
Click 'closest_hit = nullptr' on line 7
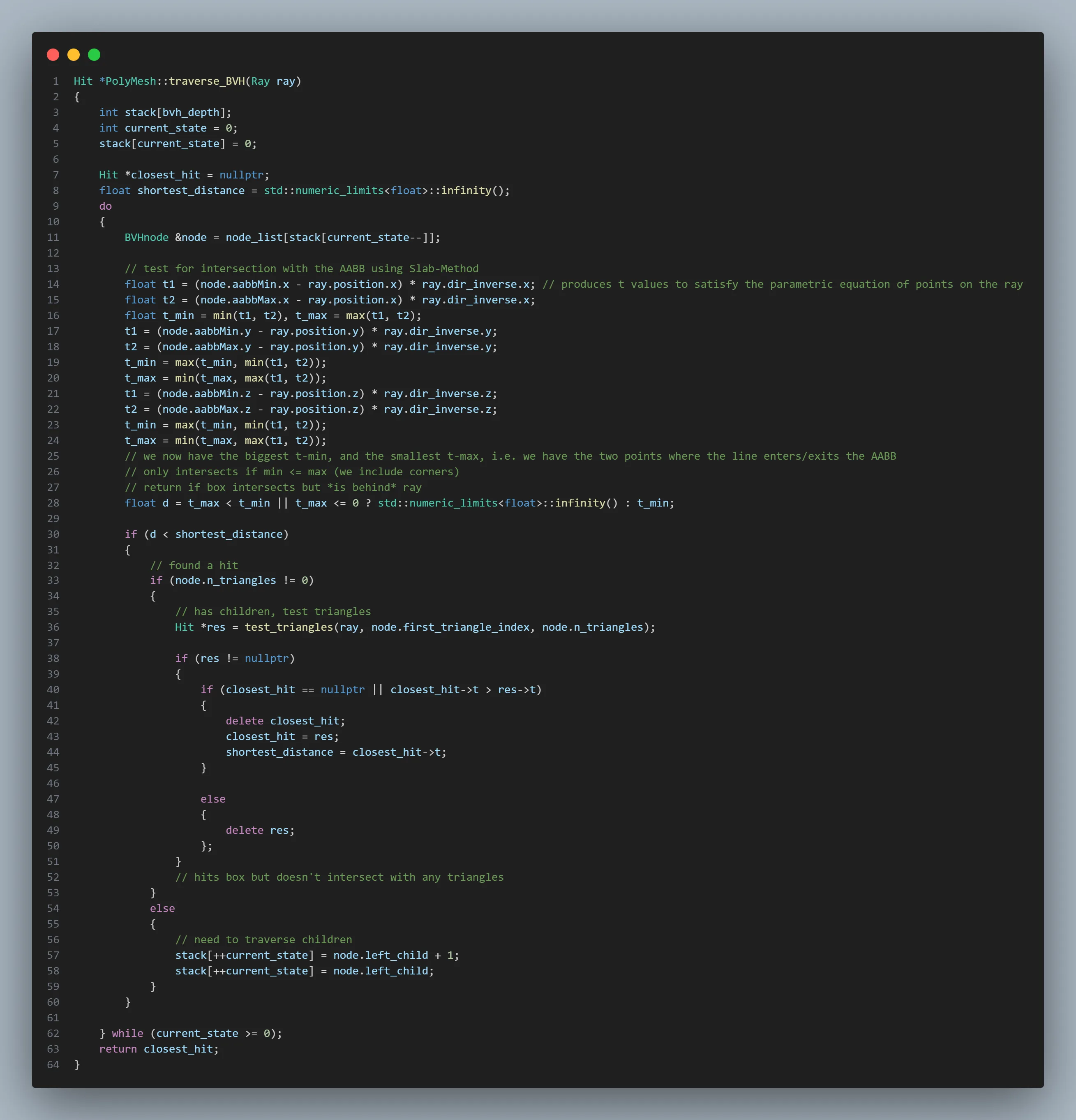pos(198,175)
